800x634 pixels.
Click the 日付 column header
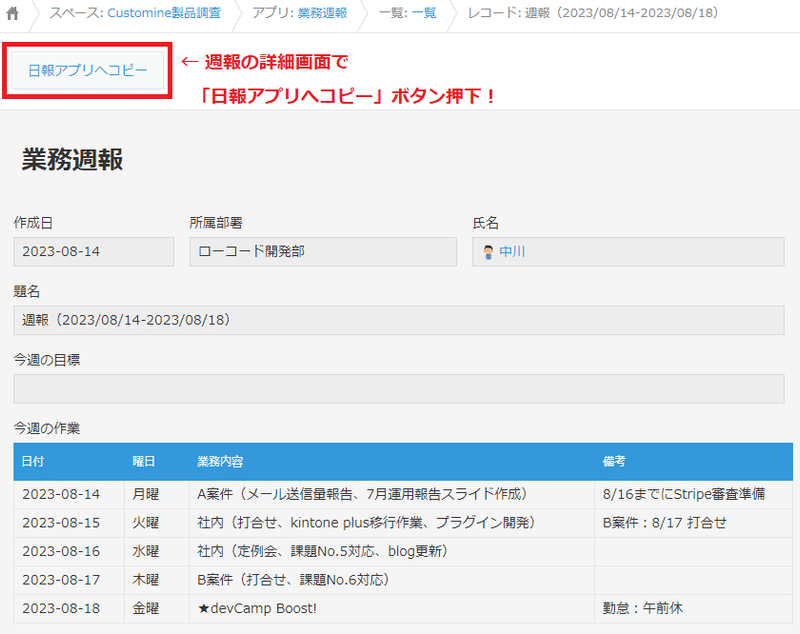tap(69, 462)
